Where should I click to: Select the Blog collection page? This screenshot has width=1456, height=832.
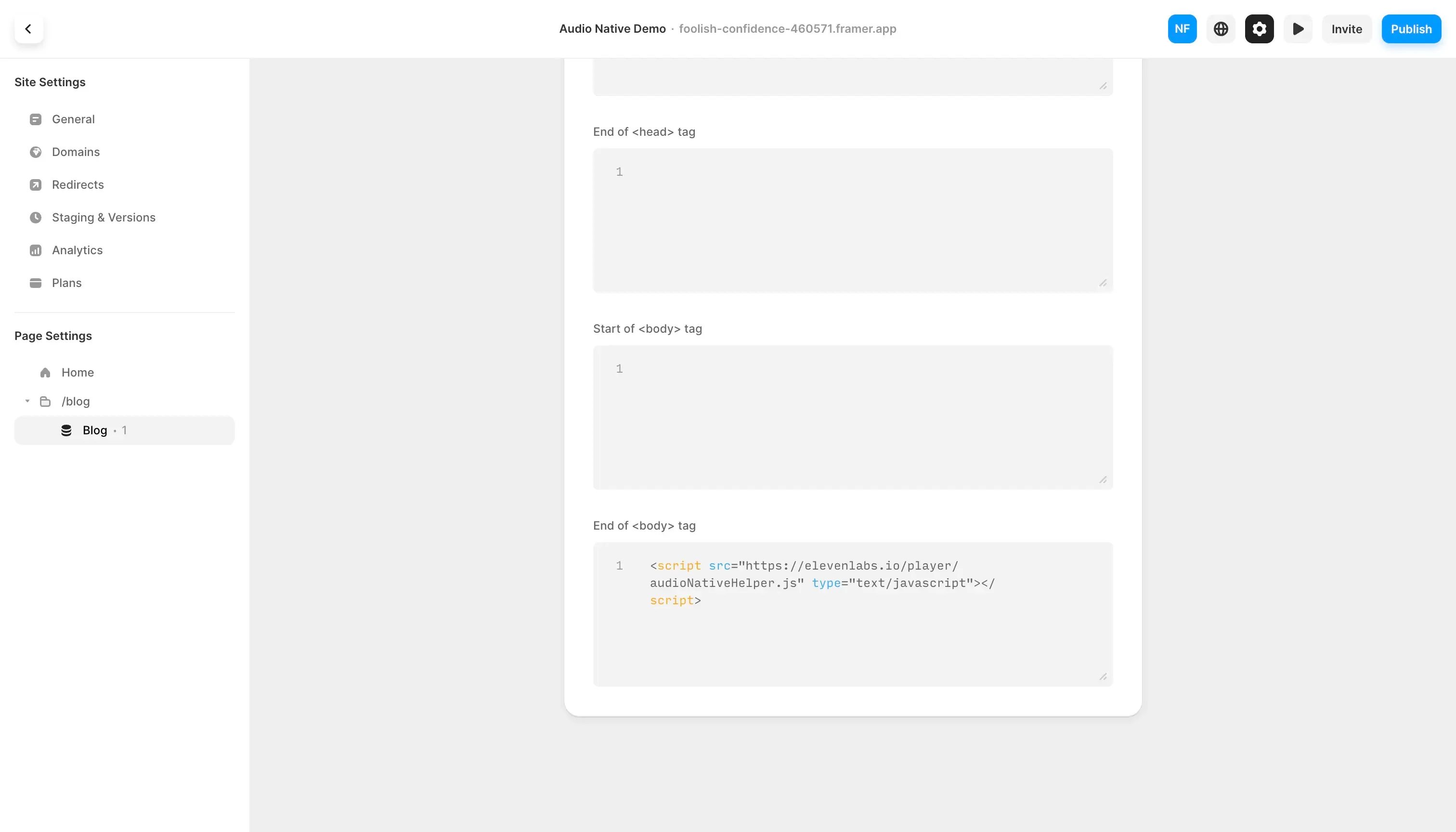[x=95, y=430]
